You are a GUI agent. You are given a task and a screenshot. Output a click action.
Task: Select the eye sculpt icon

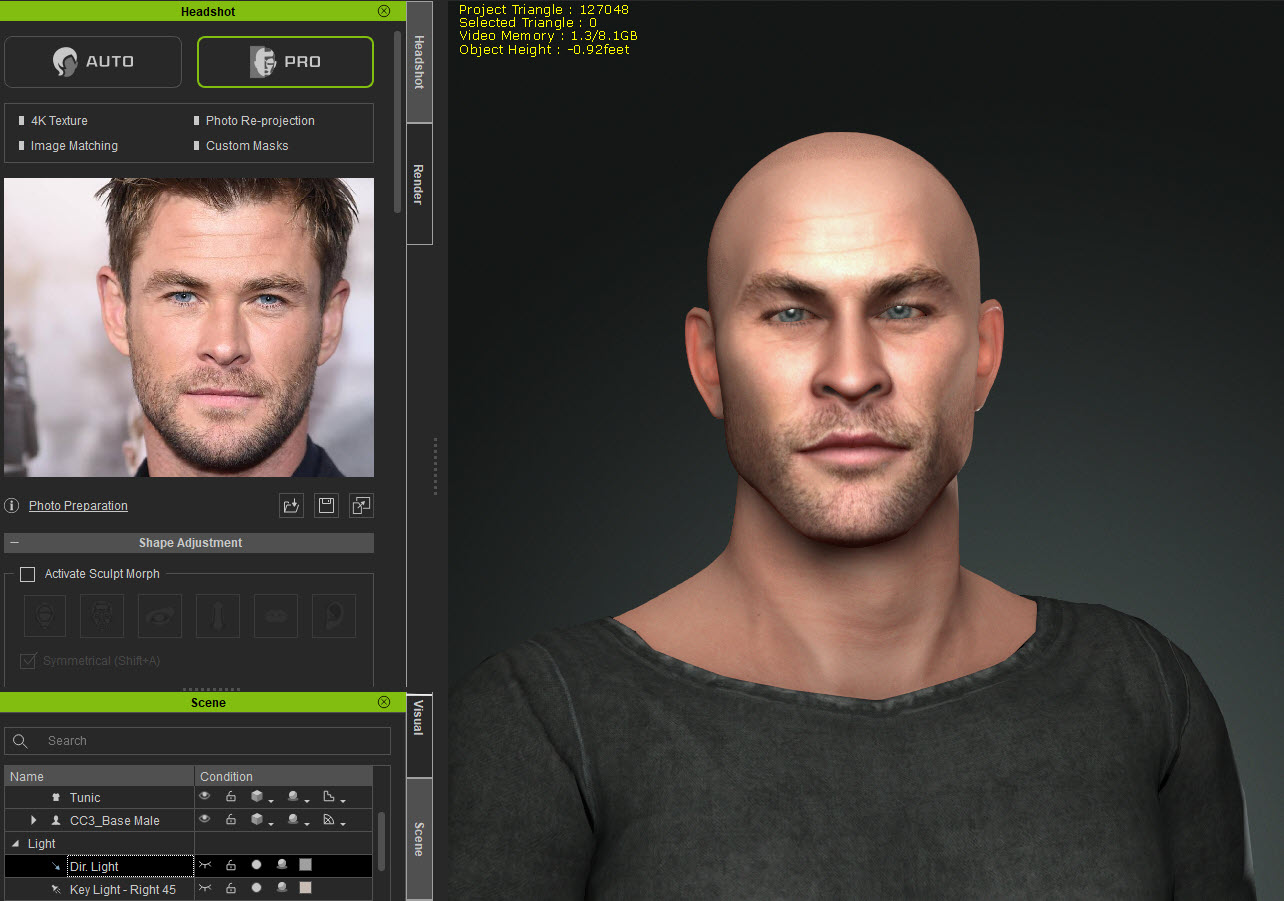160,616
